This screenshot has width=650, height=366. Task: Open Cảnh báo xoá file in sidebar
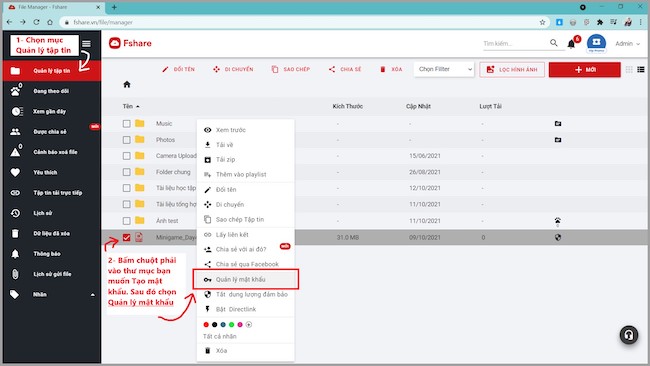(x=52, y=152)
